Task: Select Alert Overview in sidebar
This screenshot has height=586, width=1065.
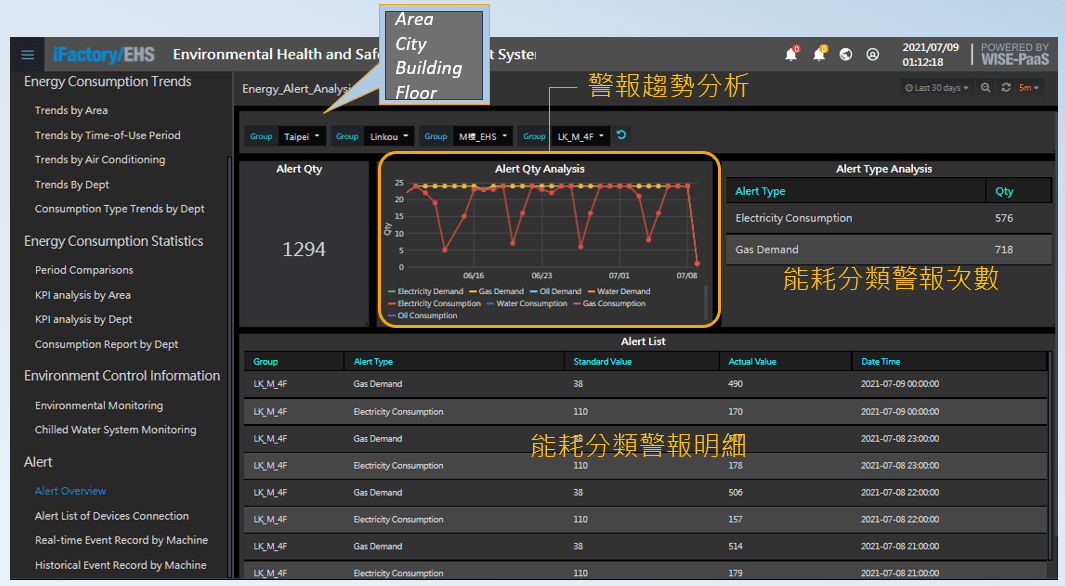Action: (71, 491)
